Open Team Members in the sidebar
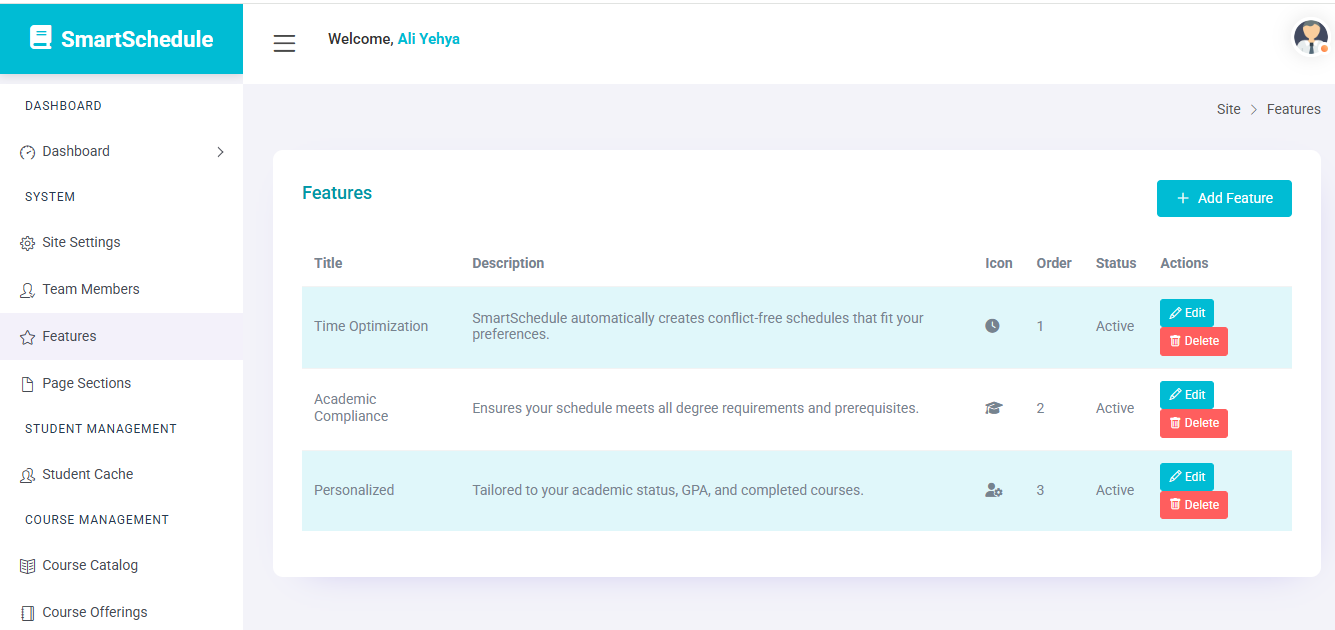Viewport: 1335px width, 630px height. [x=90, y=289]
